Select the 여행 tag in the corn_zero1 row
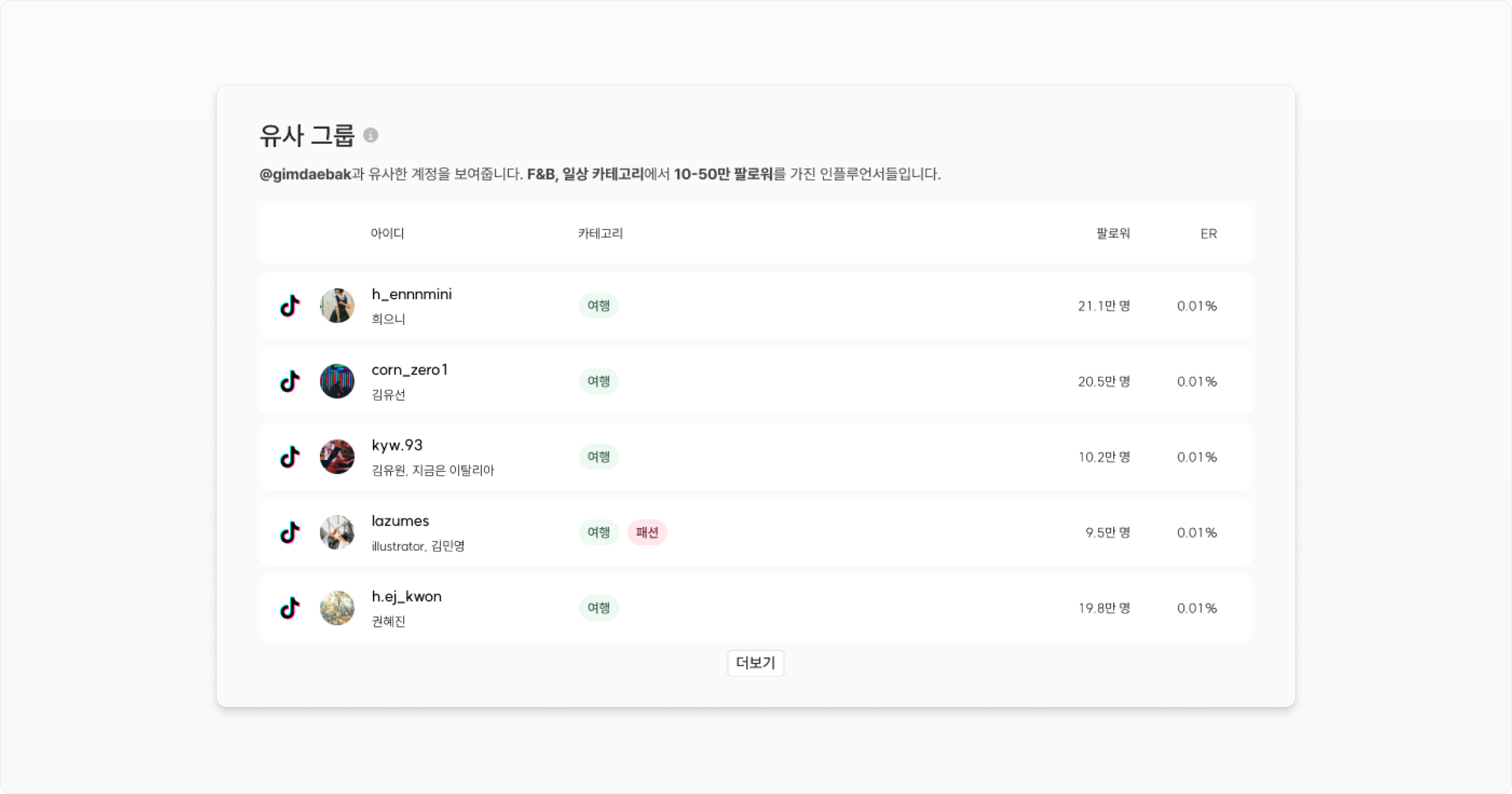Image resolution: width=1512 pixels, height=794 pixels. click(x=598, y=381)
